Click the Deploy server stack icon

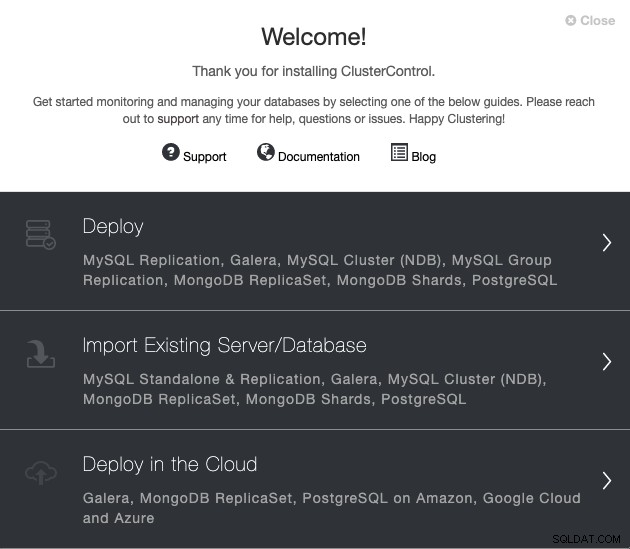click(41, 234)
